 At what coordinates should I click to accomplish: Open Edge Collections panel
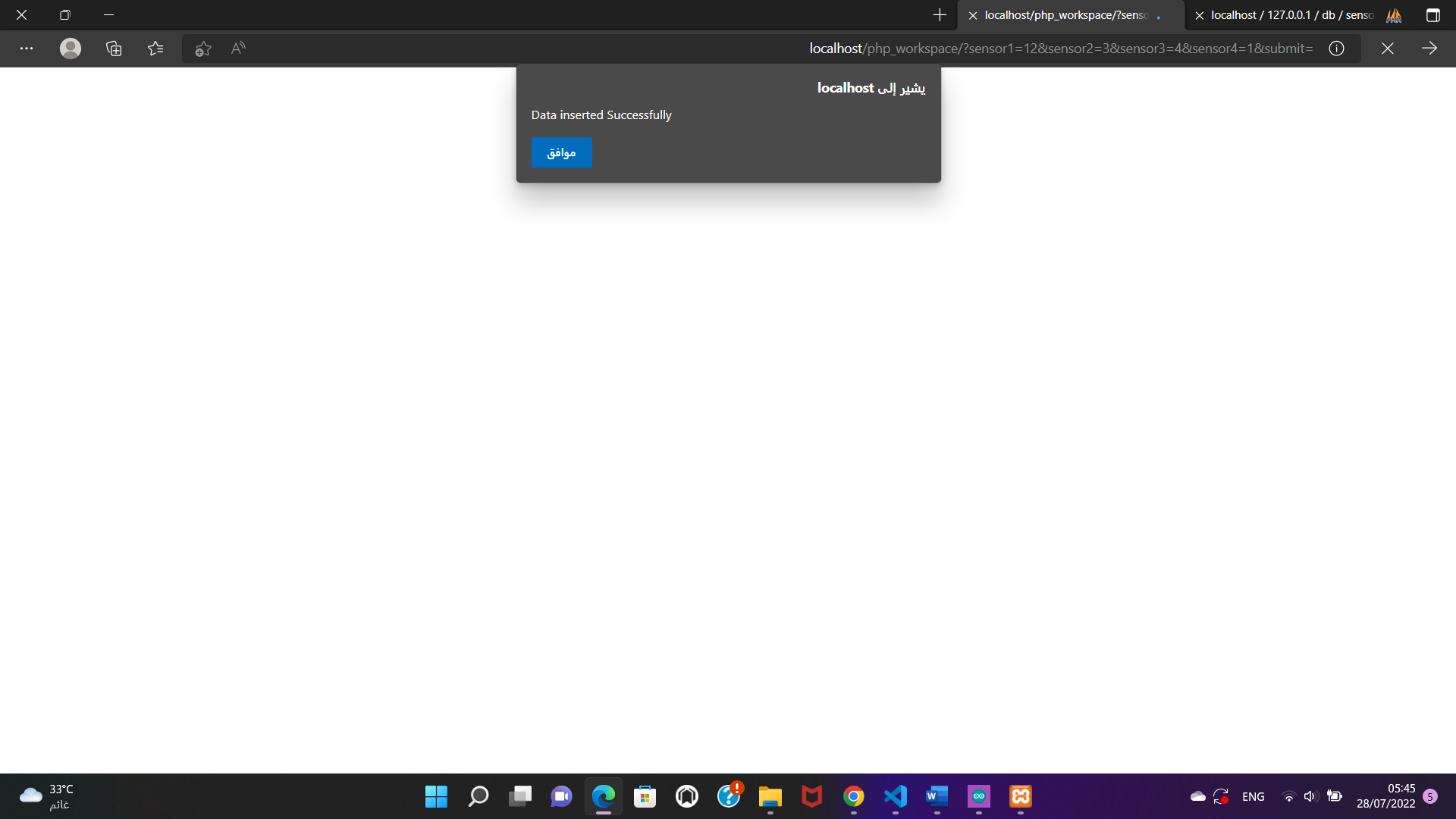pyautogui.click(x=114, y=48)
